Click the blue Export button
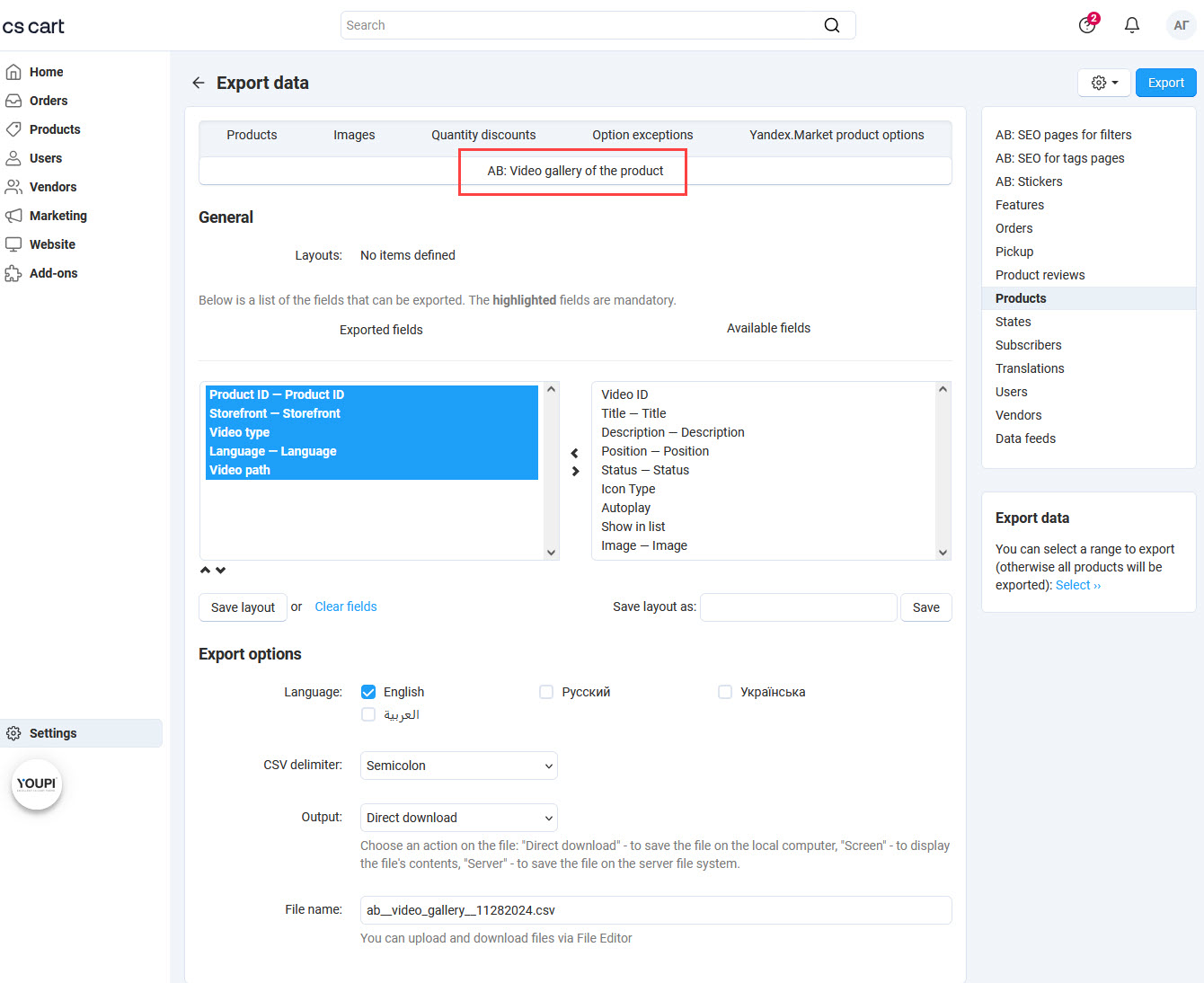This screenshot has width=1204, height=983. [1165, 82]
